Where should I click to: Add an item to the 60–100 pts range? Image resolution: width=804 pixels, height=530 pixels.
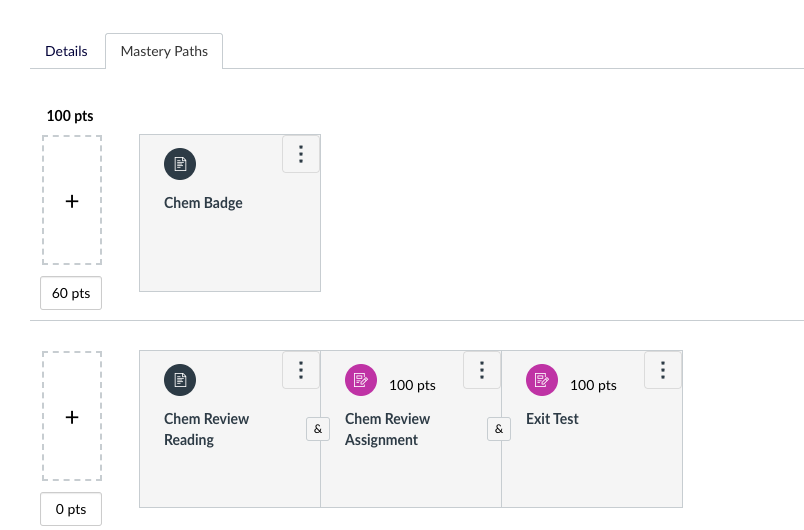(x=72, y=201)
